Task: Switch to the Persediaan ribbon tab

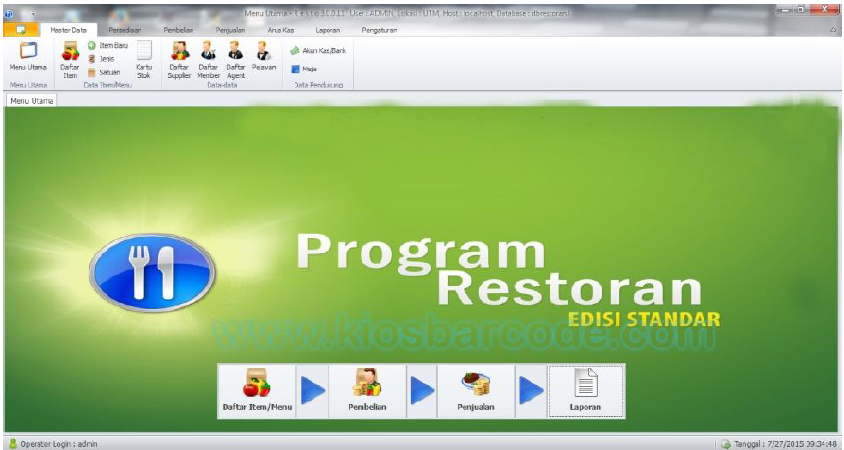Action: (124, 31)
